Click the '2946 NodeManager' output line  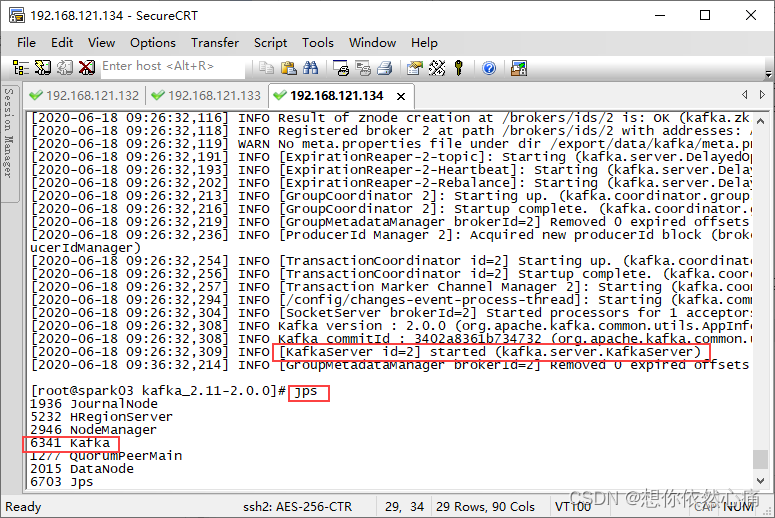pyautogui.click(x=93, y=430)
